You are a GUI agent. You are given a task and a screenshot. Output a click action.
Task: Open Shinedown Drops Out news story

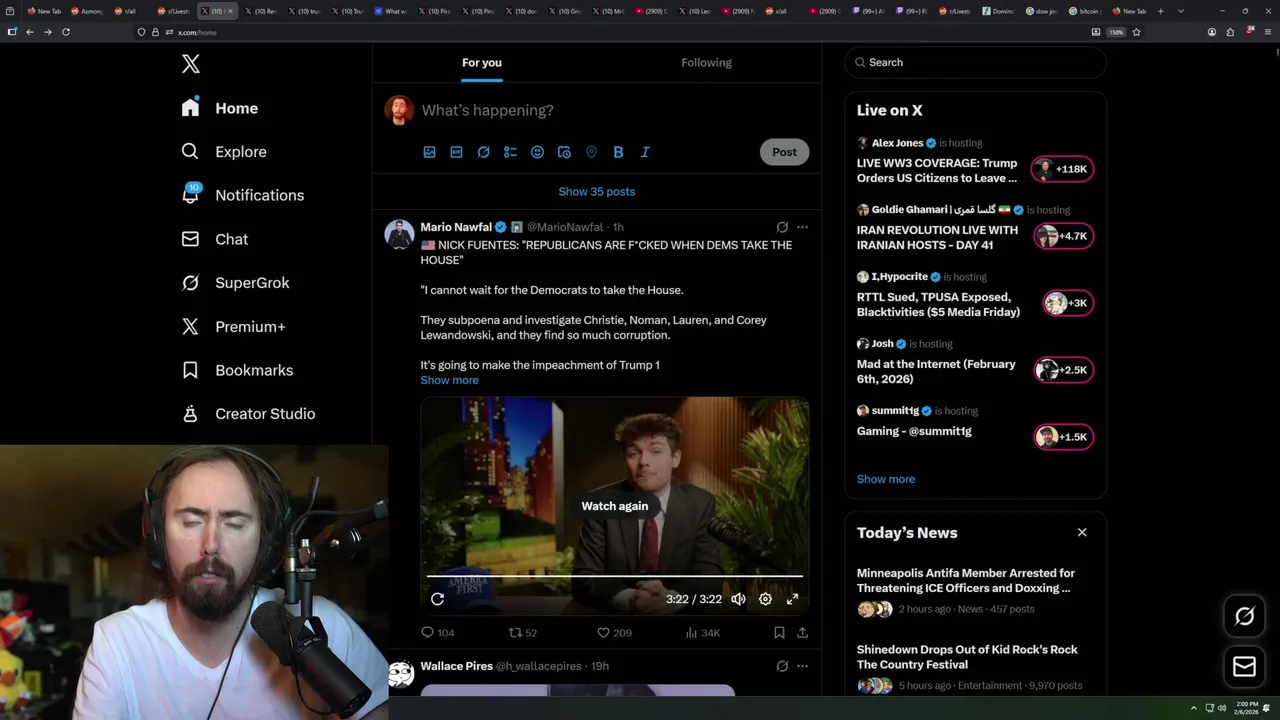[x=975, y=667]
